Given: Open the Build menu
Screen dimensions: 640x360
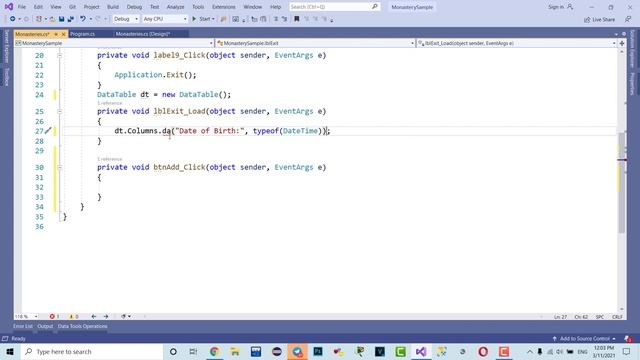Looking at the screenshot, I should coord(113,7).
